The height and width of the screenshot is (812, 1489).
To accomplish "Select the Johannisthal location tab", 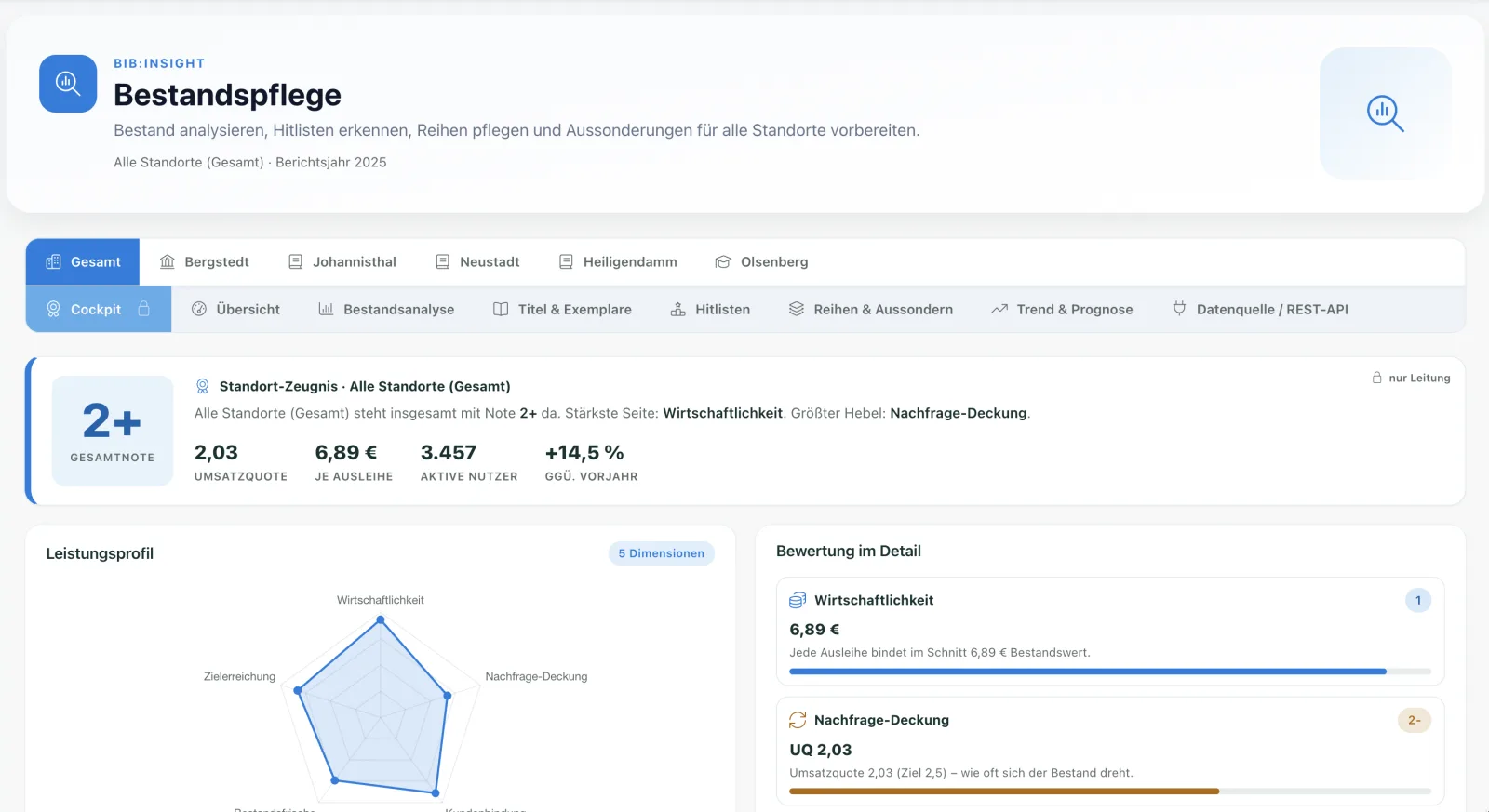I will (x=342, y=262).
